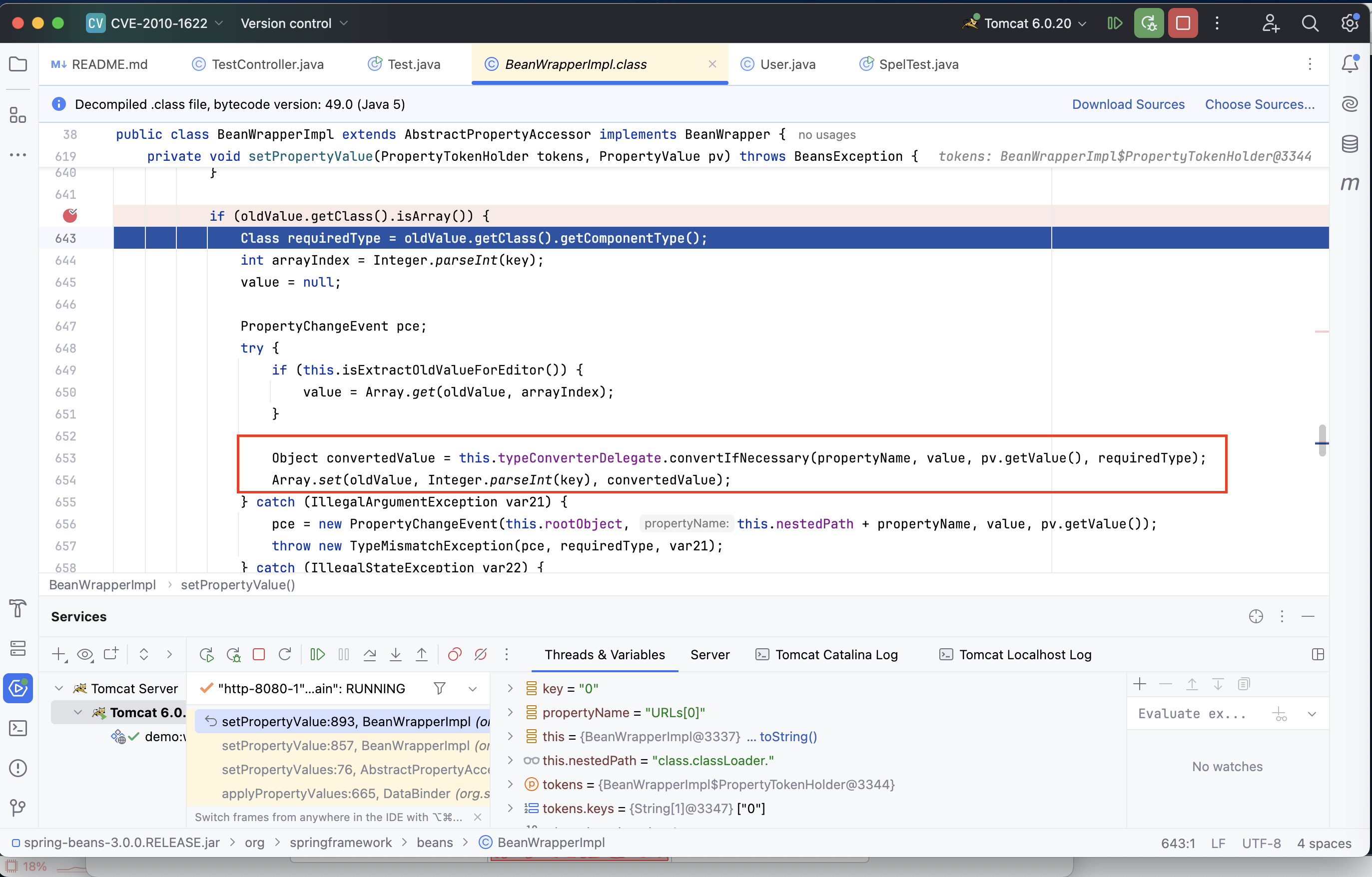Click the Download Sources link
This screenshot has width=1372, height=877.
[x=1128, y=104]
